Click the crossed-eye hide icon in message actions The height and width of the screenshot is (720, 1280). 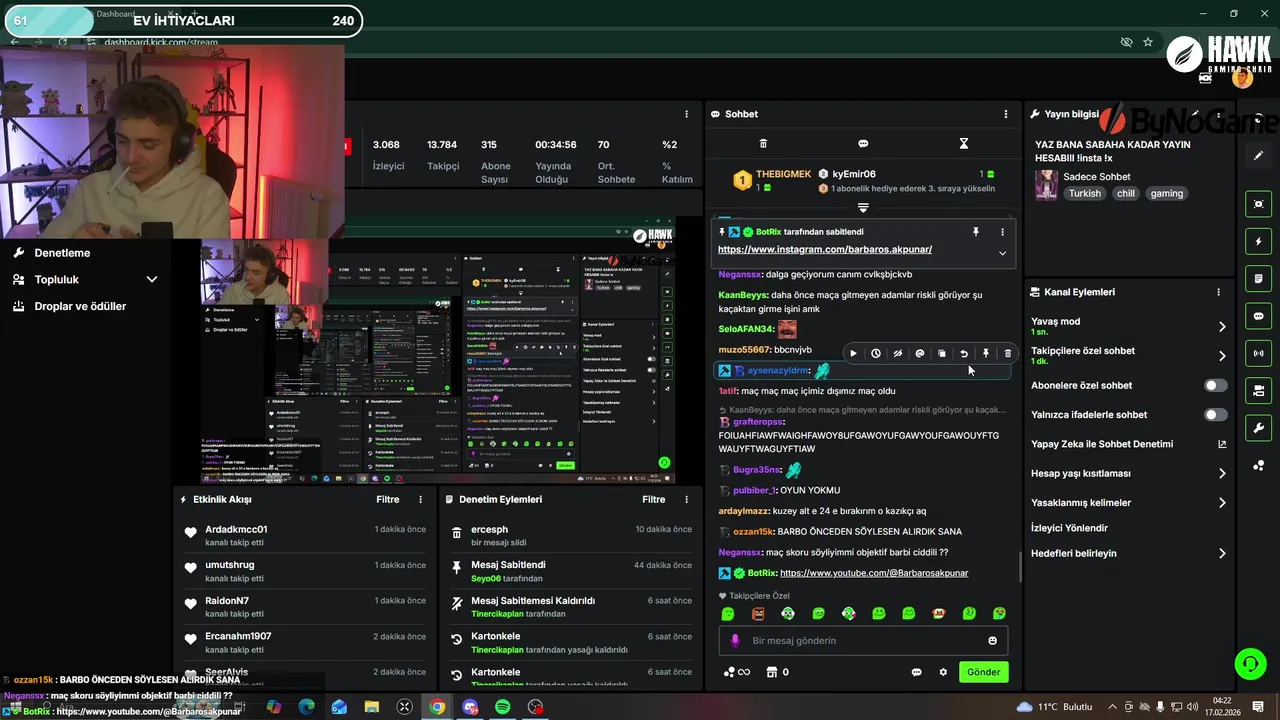[x=898, y=353]
